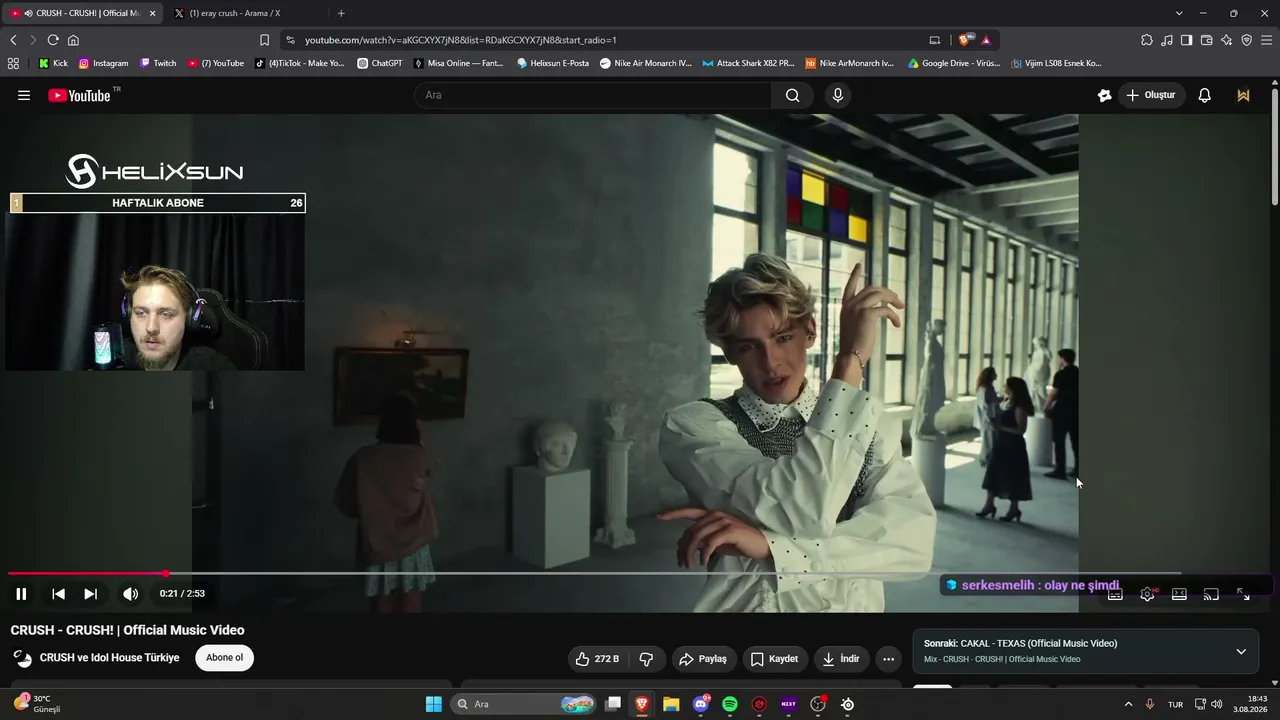Show hidden system tray icons
This screenshot has width=1280, height=720.
click(1129, 704)
